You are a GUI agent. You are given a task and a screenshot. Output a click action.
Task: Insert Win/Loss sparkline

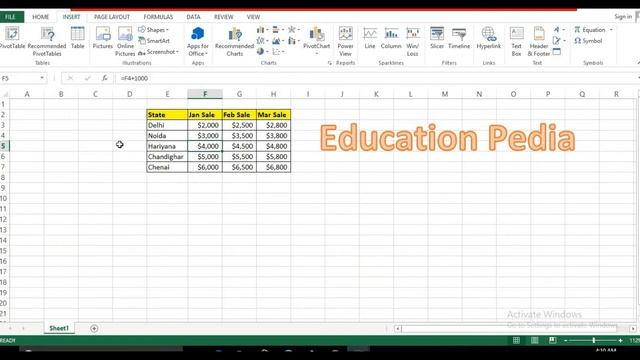click(413, 41)
